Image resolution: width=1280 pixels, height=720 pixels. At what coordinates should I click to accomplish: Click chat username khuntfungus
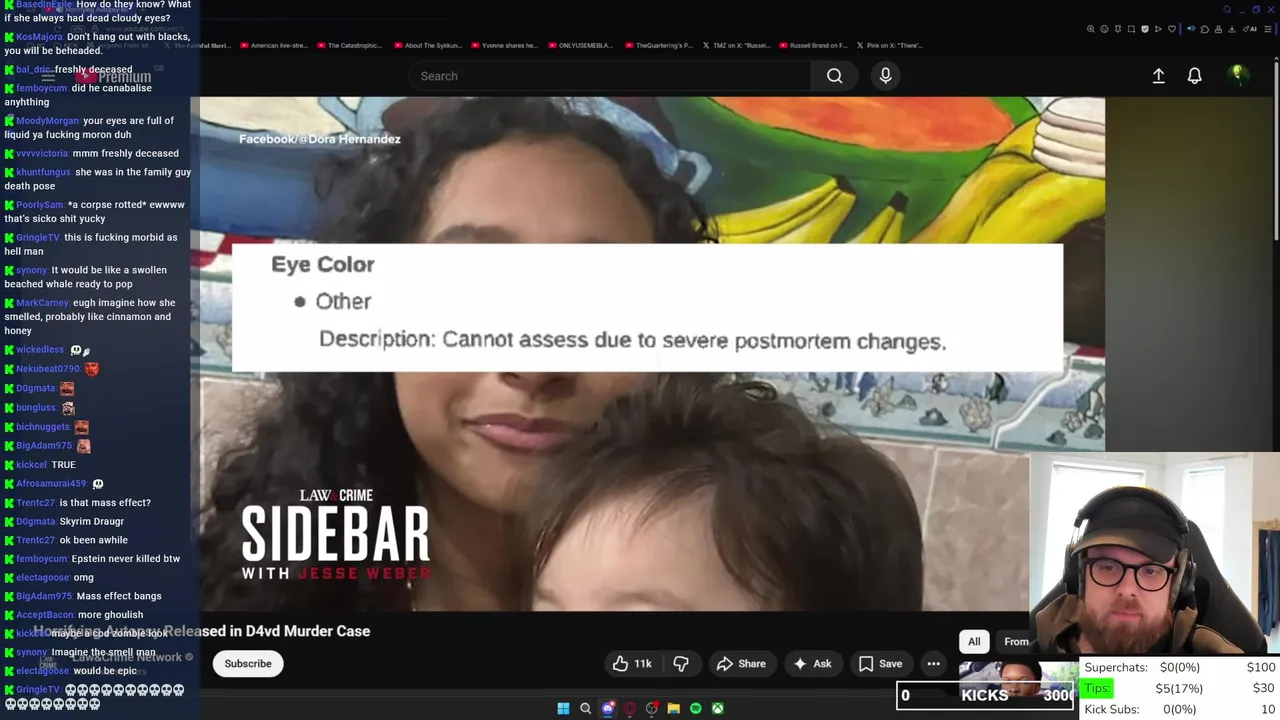pyautogui.click(x=44, y=172)
